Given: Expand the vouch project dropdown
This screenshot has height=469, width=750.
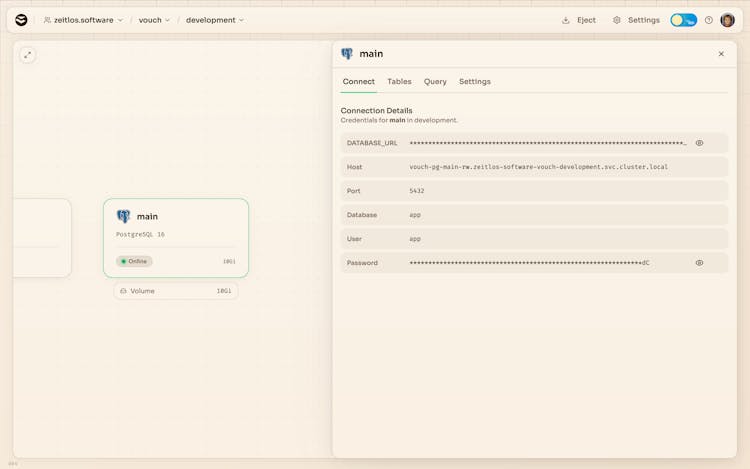Looking at the screenshot, I should [x=154, y=20].
